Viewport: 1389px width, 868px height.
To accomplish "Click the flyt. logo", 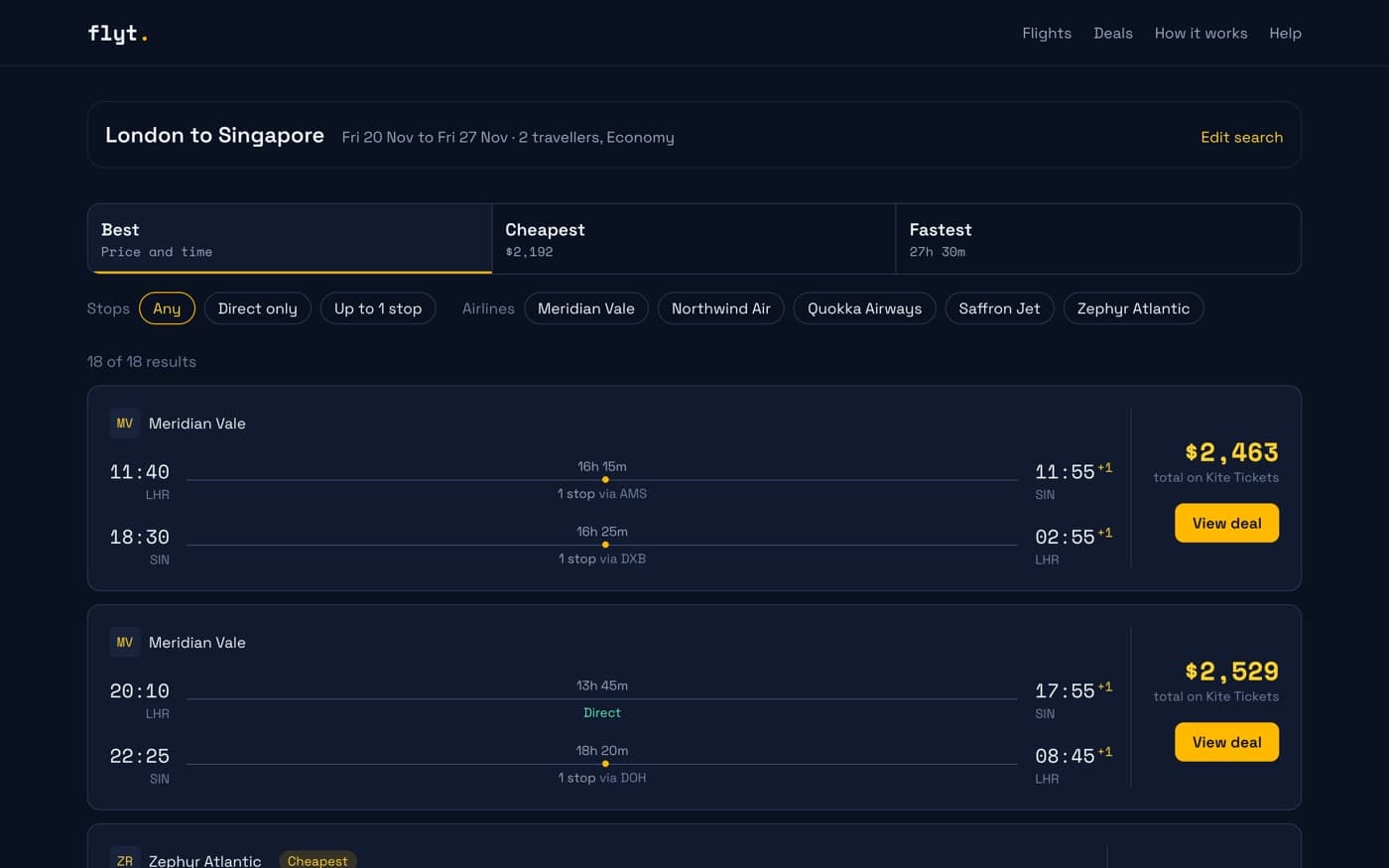I will 117,34.
